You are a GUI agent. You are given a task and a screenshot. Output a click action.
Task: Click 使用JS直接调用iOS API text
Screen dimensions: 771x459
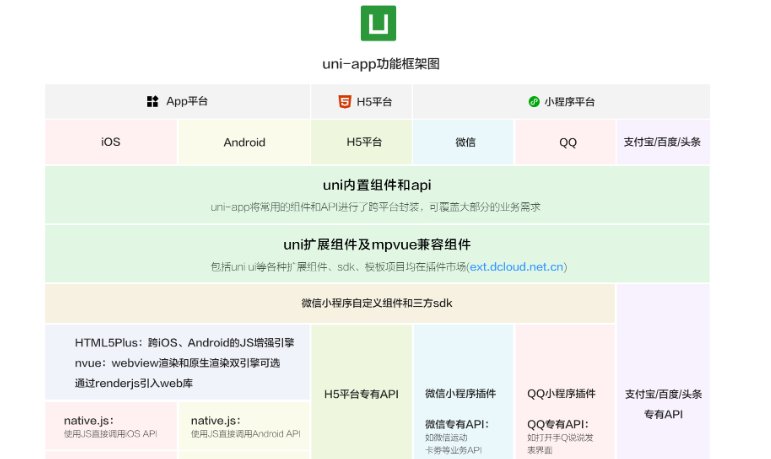tap(111, 434)
